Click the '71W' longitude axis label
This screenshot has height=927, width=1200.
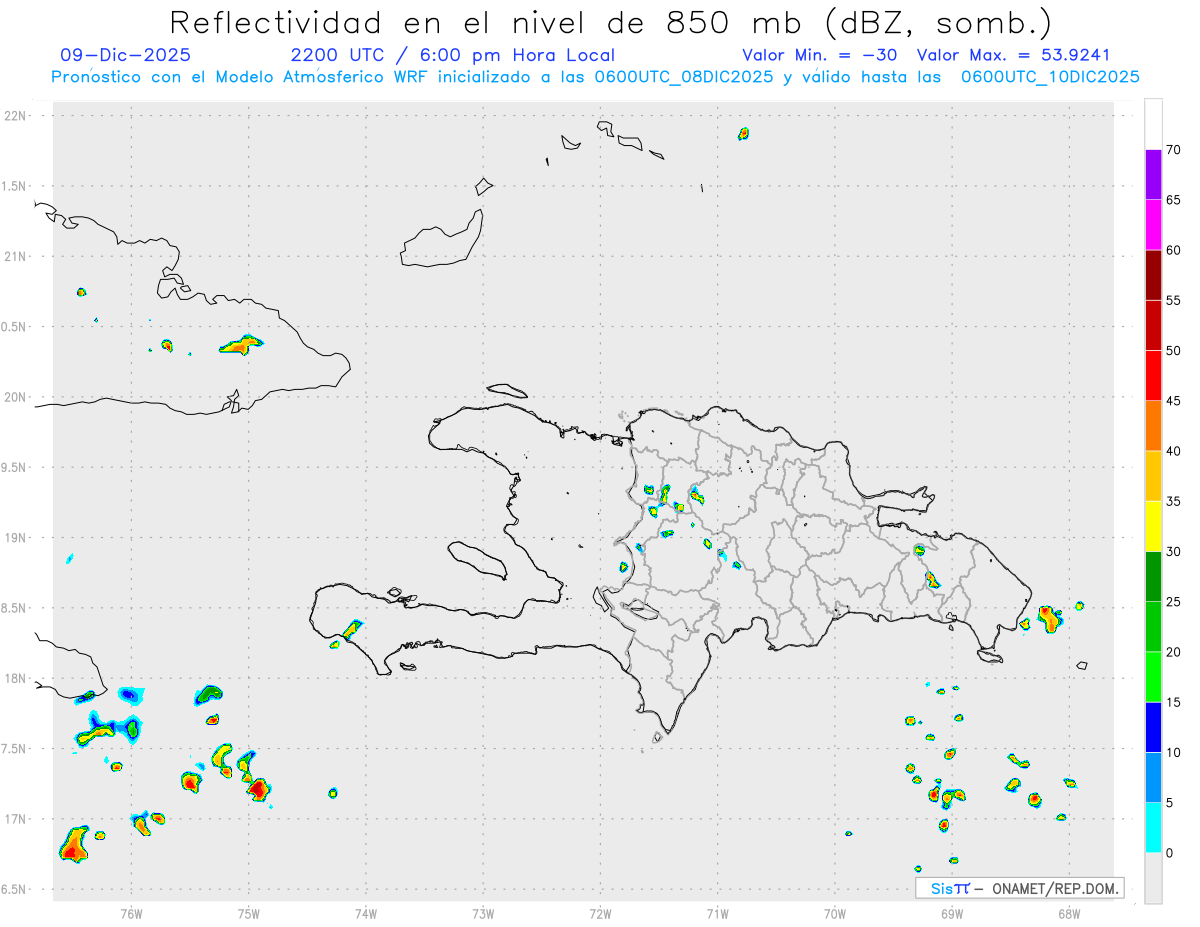(717, 913)
